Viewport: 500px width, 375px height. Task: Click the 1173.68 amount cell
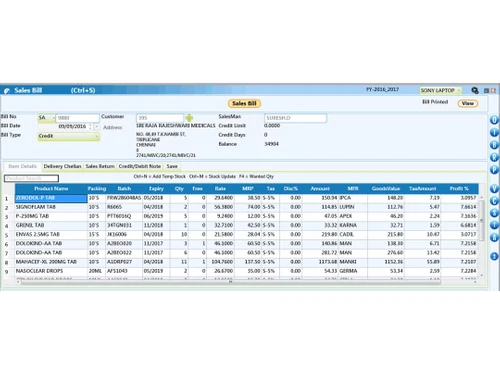pyautogui.click(x=320, y=262)
